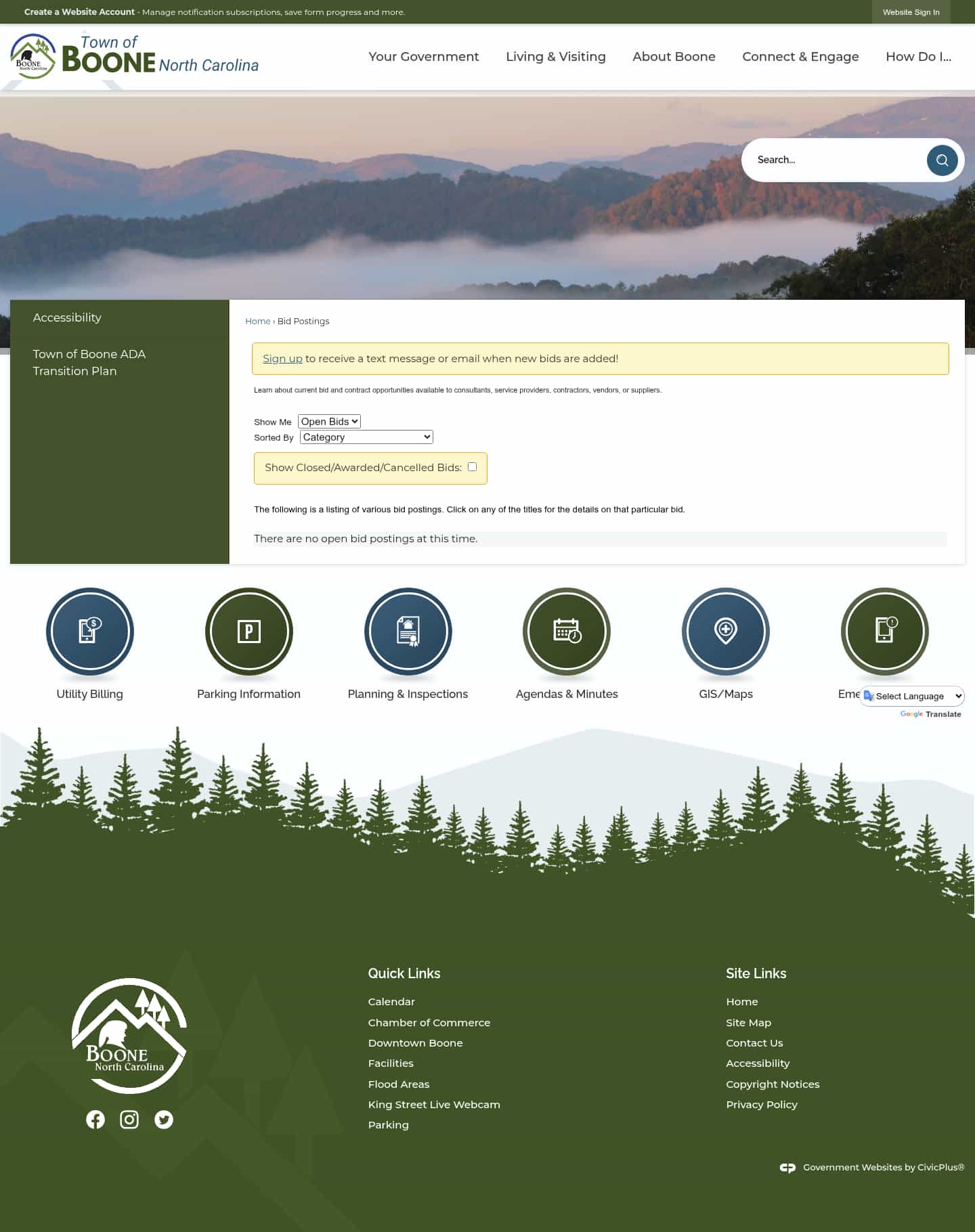The height and width of the screenshot is (1232, 975).
Task: Click Privacy Policy under Site Links
Action: [x=762, y=1105]
